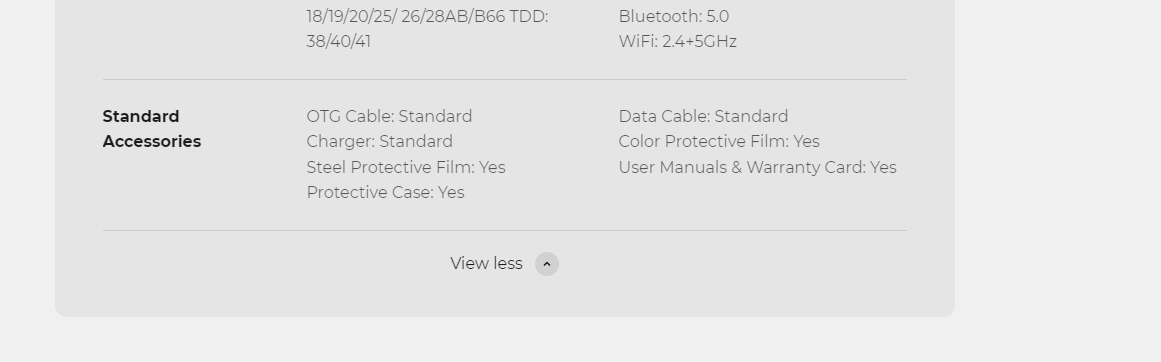Viewport: 1161px width, 362px height.
Task: Click the OTG Cable: Standard entry
Action: pyautogui.click(x=389, y=116)
